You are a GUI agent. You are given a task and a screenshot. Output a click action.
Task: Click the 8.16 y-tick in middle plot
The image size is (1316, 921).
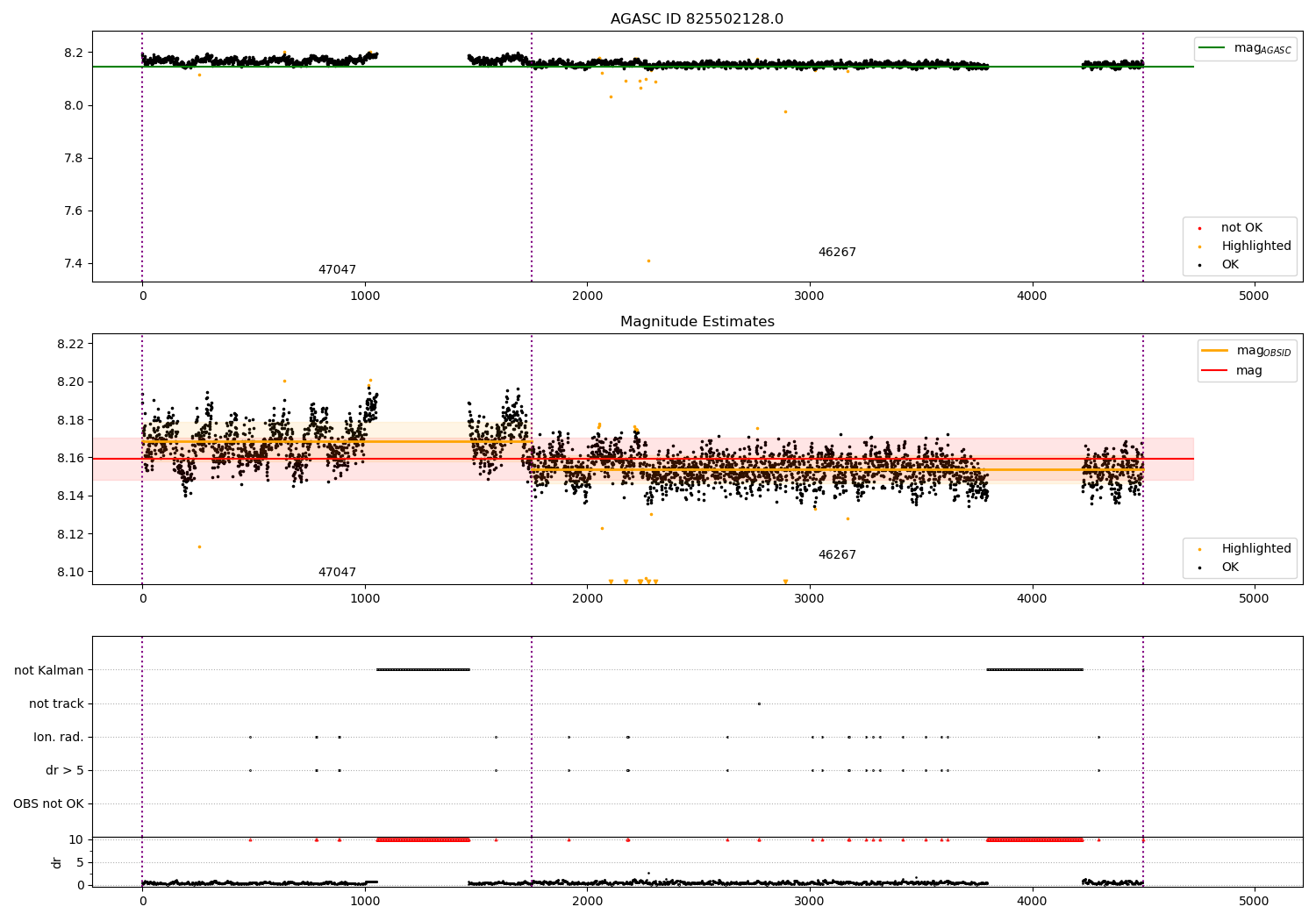pos(70,458)
